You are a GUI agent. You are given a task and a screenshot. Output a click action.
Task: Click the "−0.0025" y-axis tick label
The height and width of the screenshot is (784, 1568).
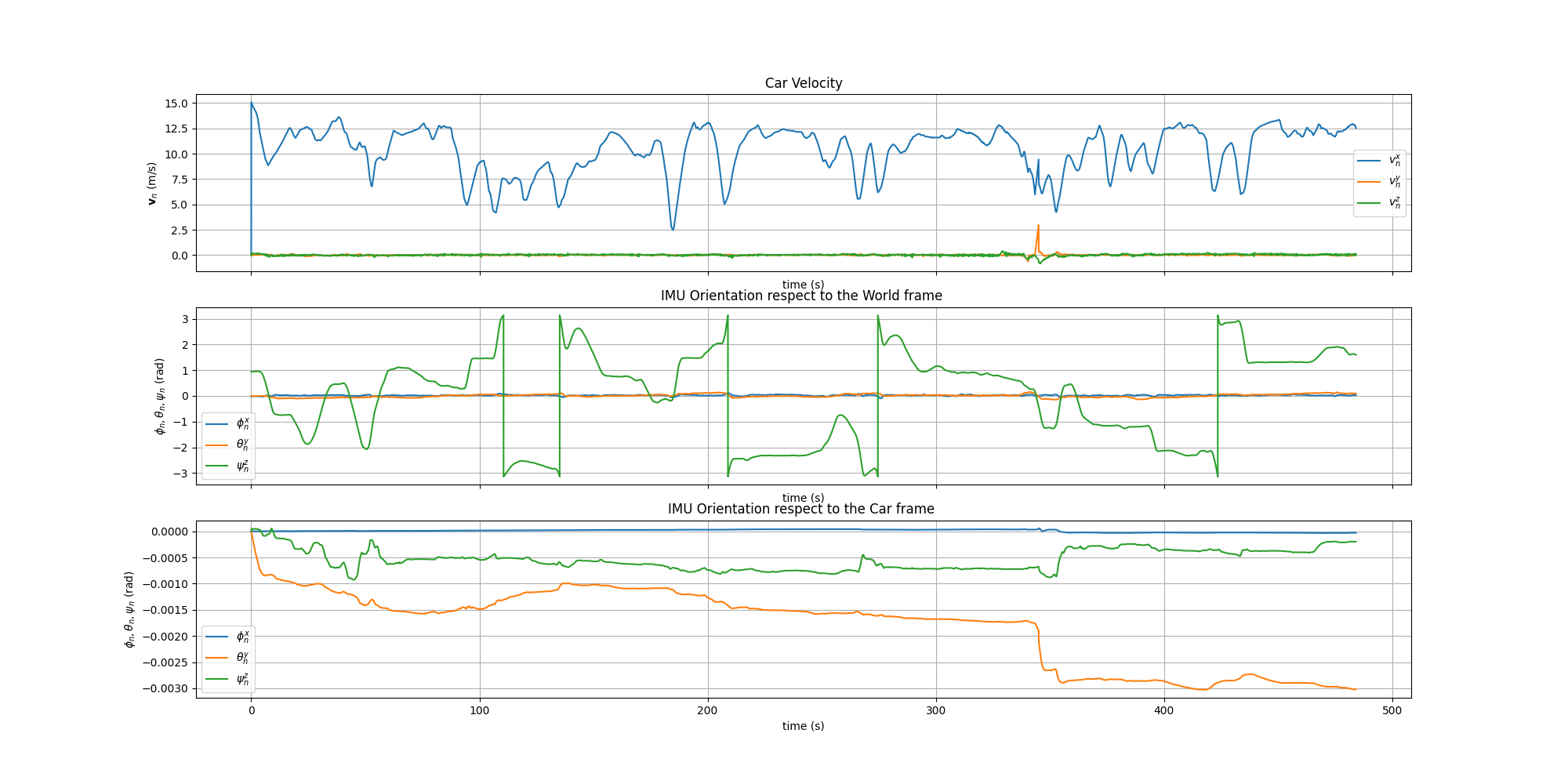[x=165, y=662]
